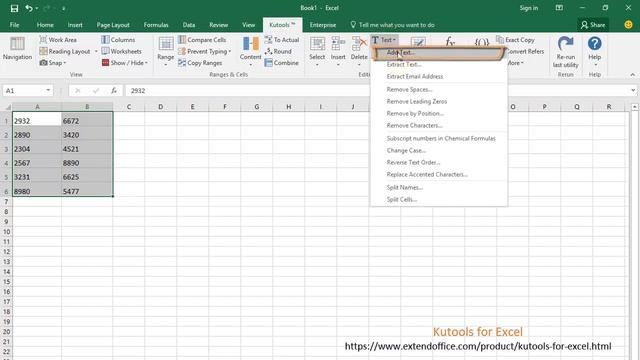Choose Subscript numbers in Chemical Formulas
The width and height of the screenshot is (640, 360).
pos(439,138)
